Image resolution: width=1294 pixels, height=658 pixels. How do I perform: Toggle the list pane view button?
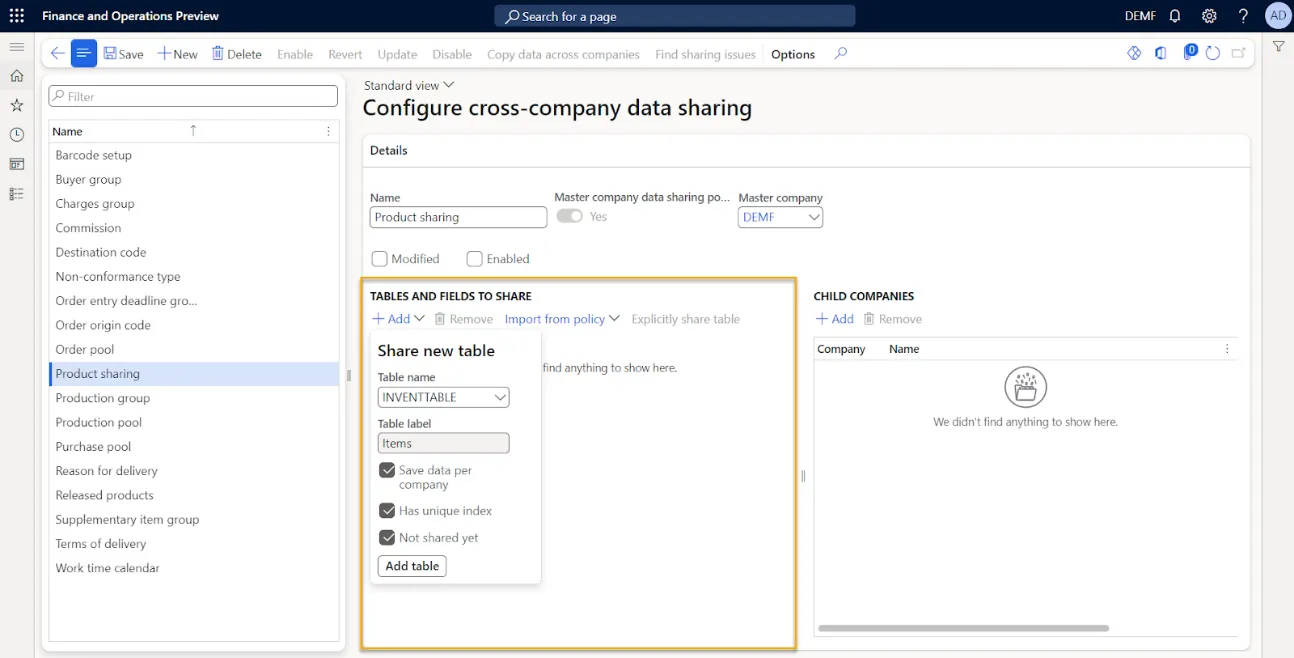pos(84,54)
